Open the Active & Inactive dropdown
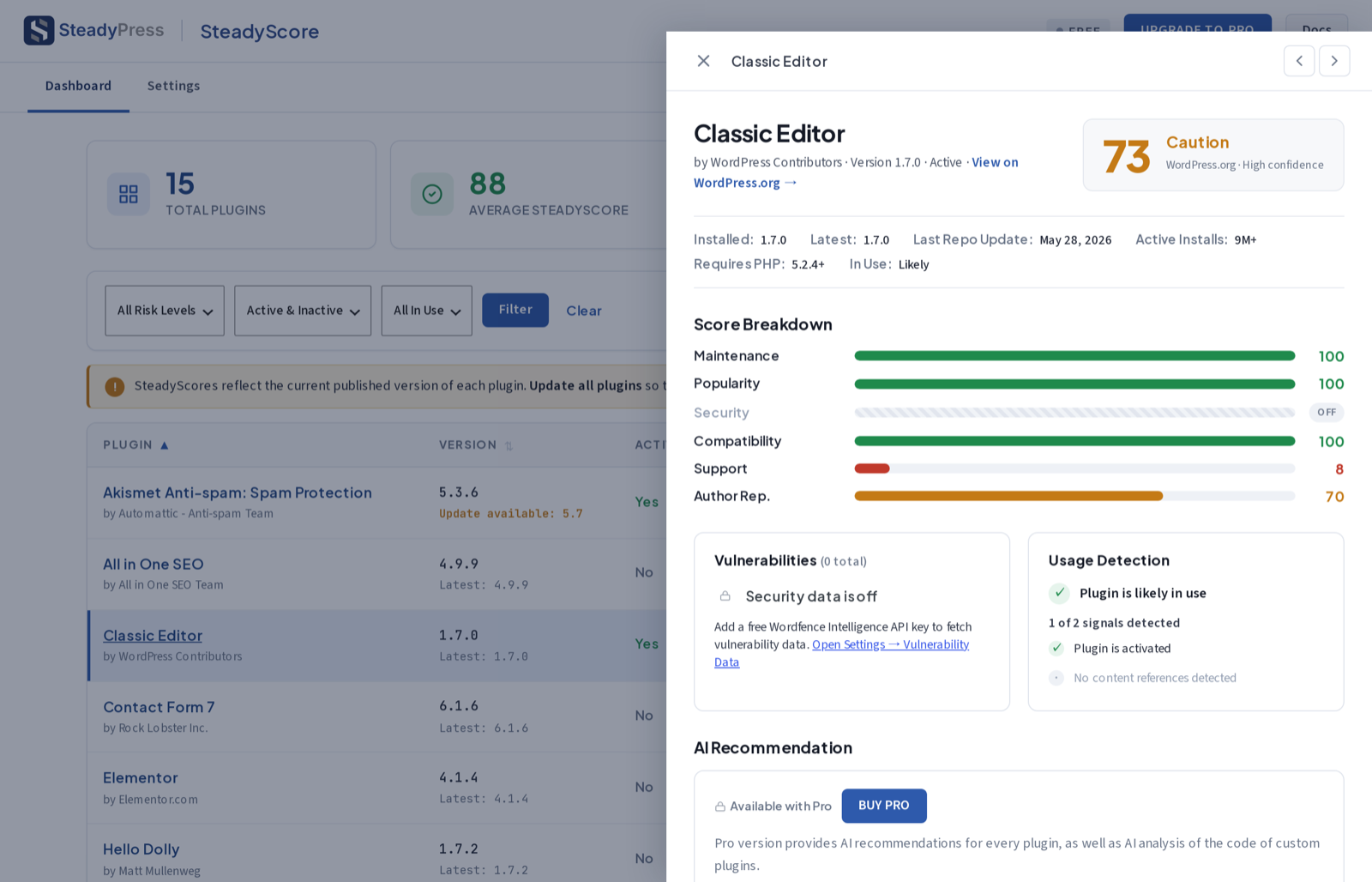This screenshot has width=1372, height=882. click(303, 311)
